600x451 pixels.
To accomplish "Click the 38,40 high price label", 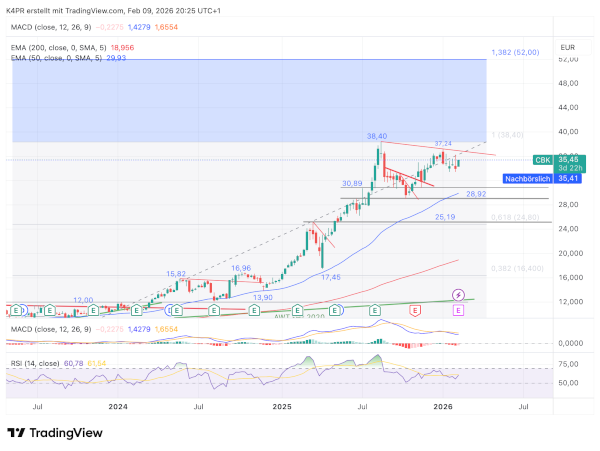I will pyautogui.click(x=377, y=136).
